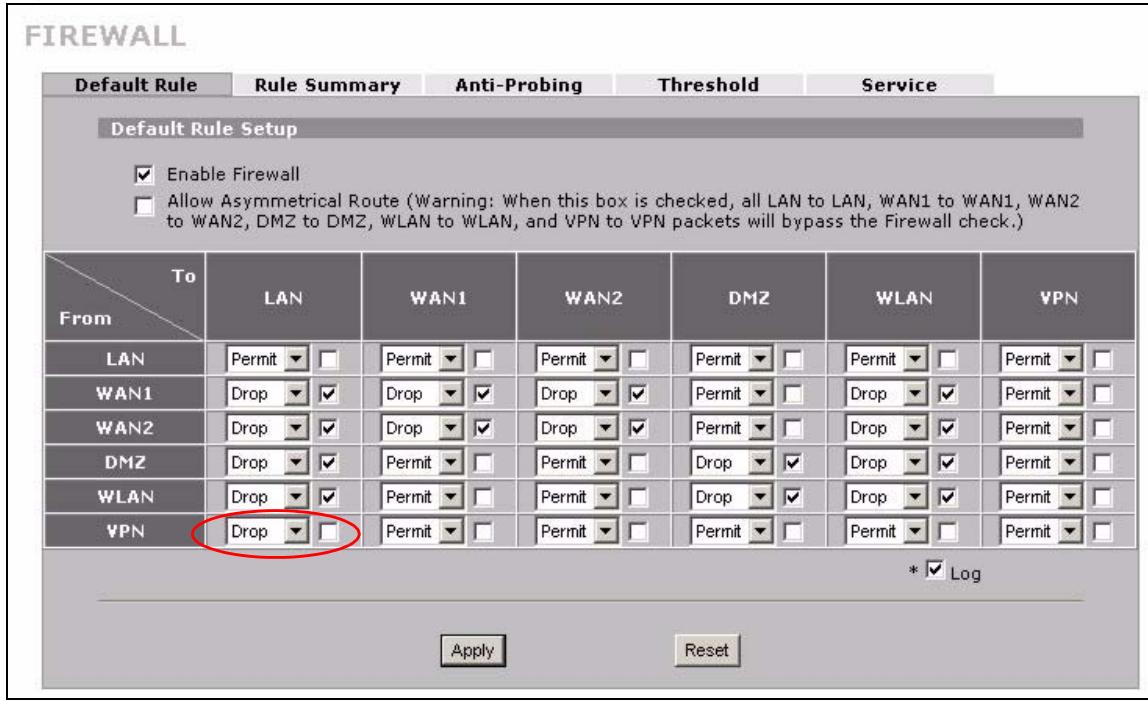Enable log checkbox for WAN1 to DMZ
Viewport: 1148px width, 701px height.
coord(793,394)
